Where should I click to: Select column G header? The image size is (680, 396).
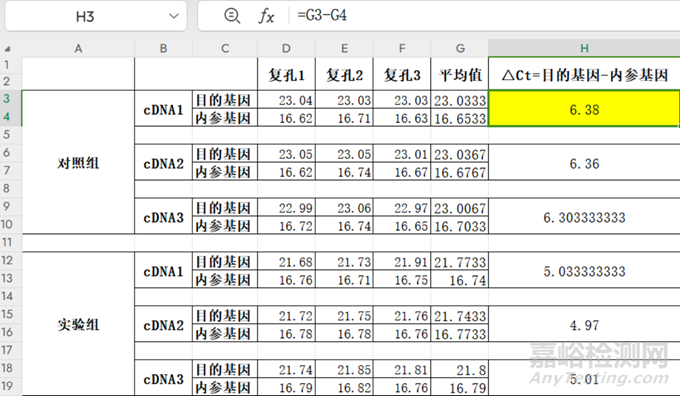pos(460,48)
